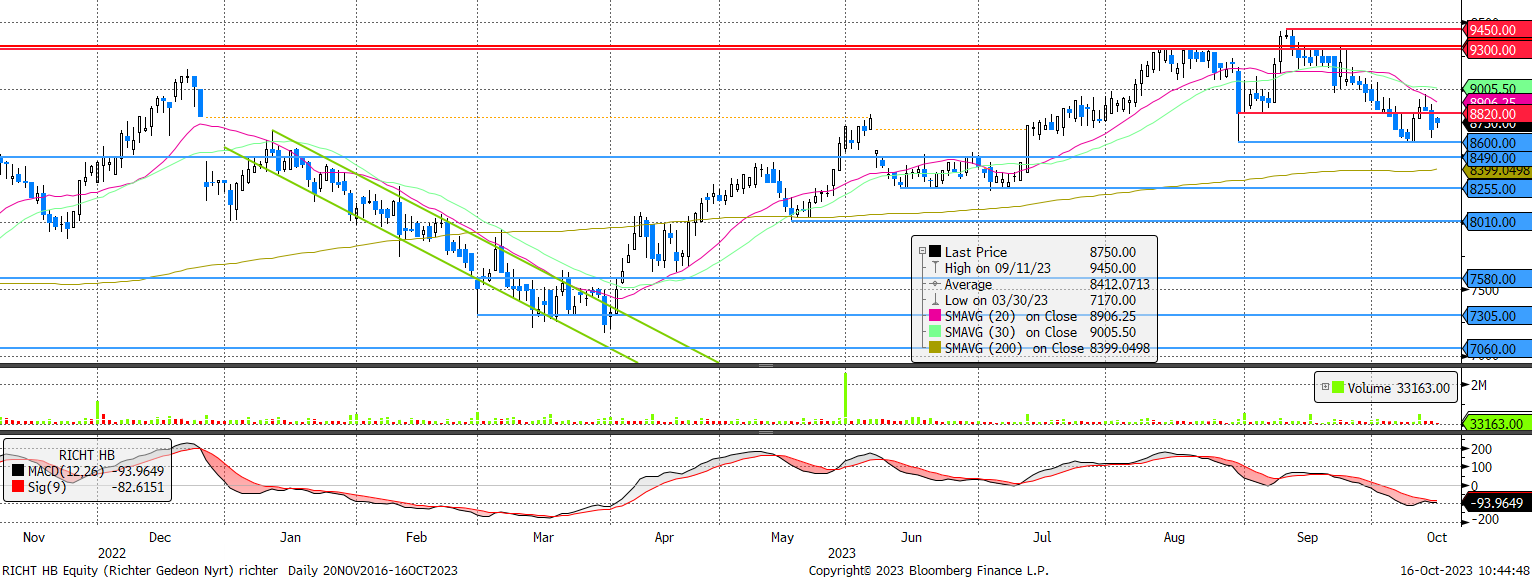Image resolution: width=1532 pixels, height=579 pixels.
Task: Click the 'Jan' label on time axis
Action: pos(290,537)
